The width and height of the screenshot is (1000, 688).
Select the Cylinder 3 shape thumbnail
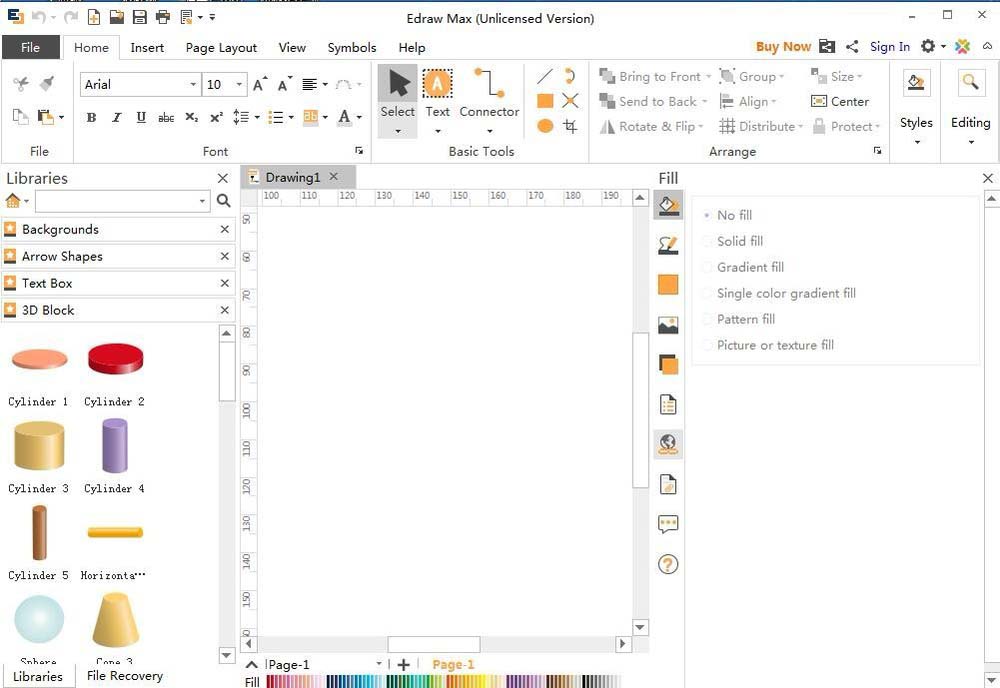coord(38,446)
